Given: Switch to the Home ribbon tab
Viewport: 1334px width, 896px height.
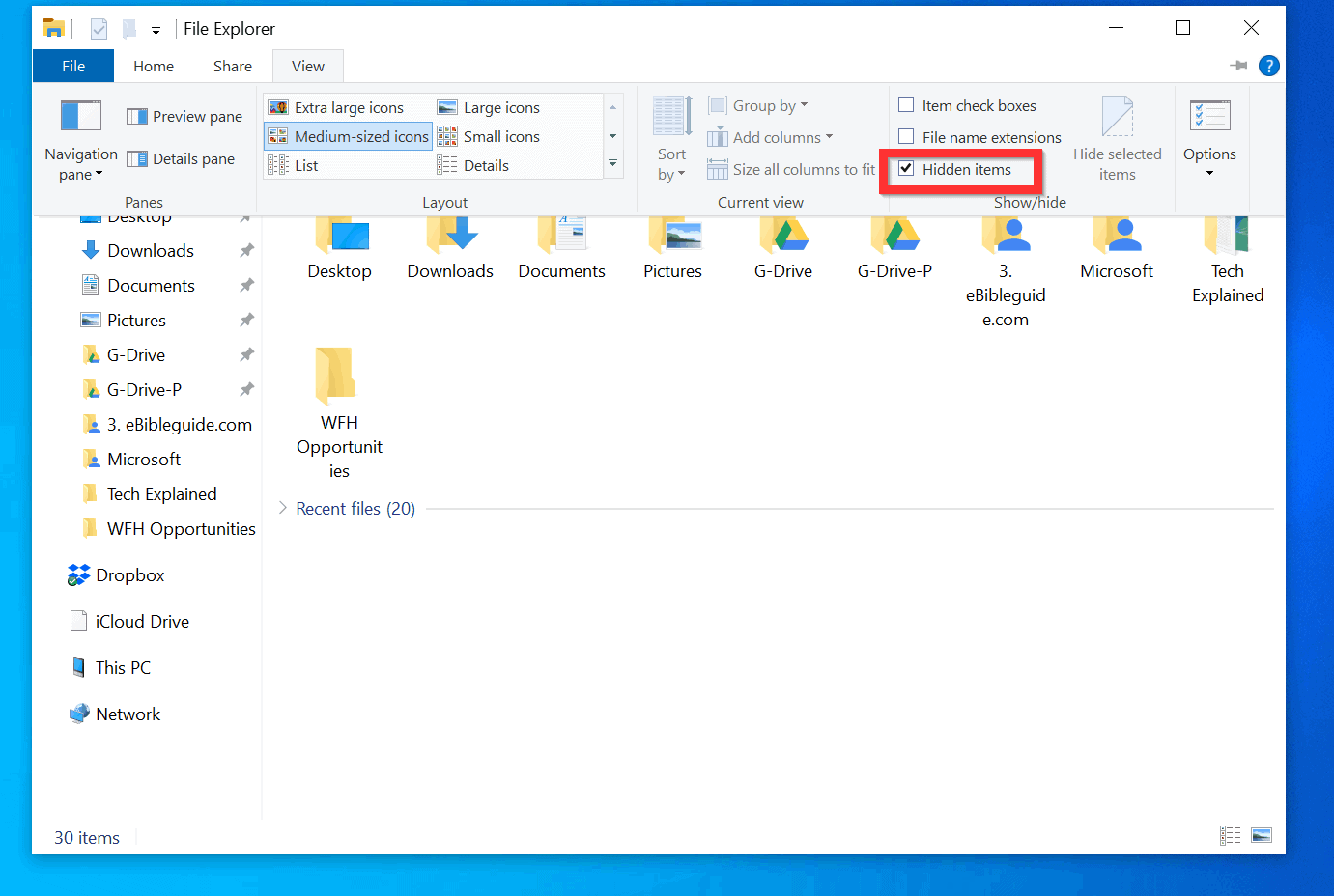Looking at the screenshot, I should (x=153, y=65).
